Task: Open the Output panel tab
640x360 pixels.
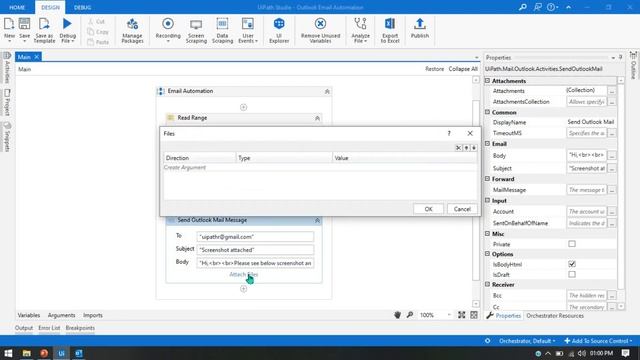Action: 24,328
